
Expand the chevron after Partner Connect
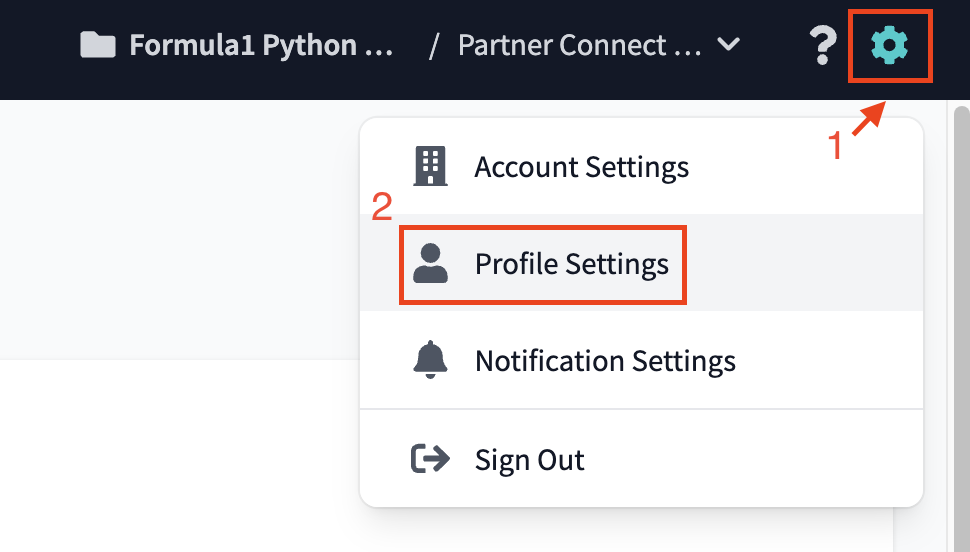(x=729, y=45)
